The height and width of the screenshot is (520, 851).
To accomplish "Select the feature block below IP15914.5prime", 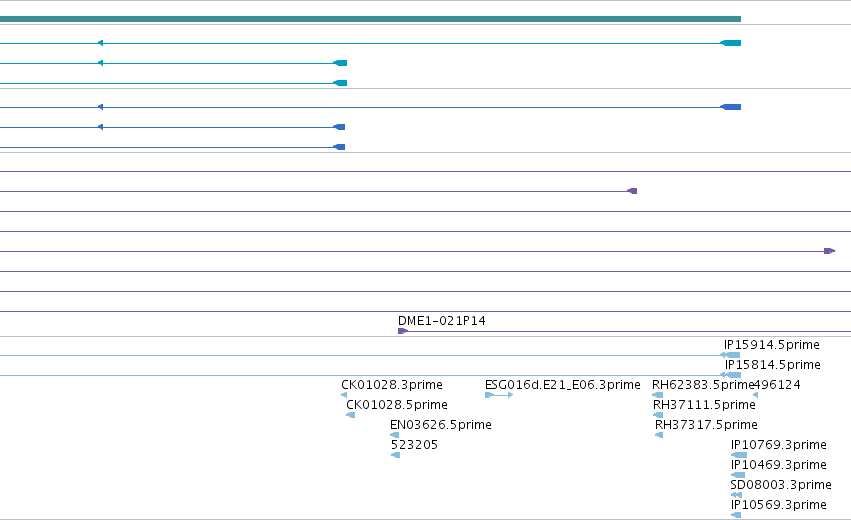I will pos(731,355).
